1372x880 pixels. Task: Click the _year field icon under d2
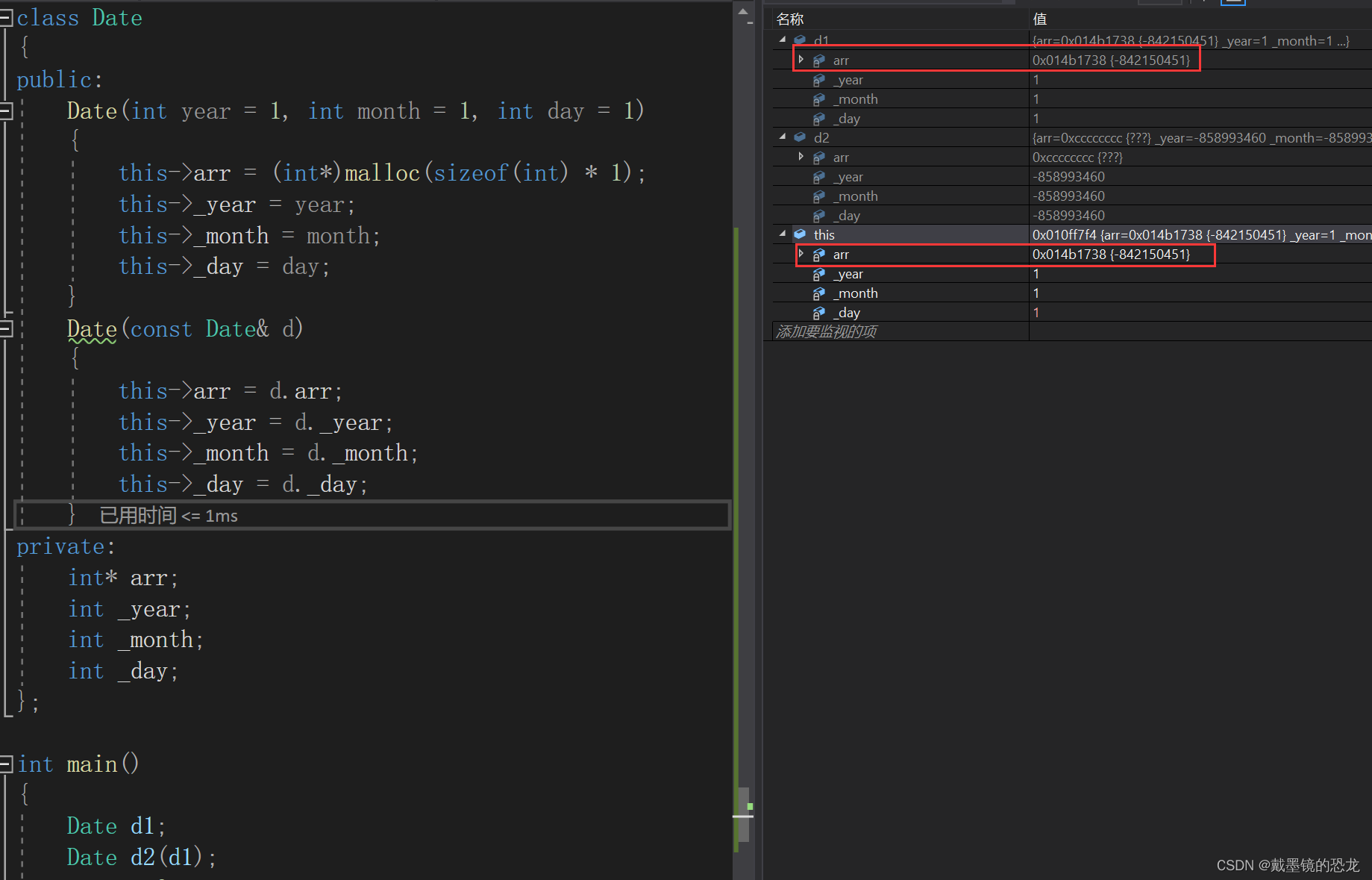(x=819, y=177)
